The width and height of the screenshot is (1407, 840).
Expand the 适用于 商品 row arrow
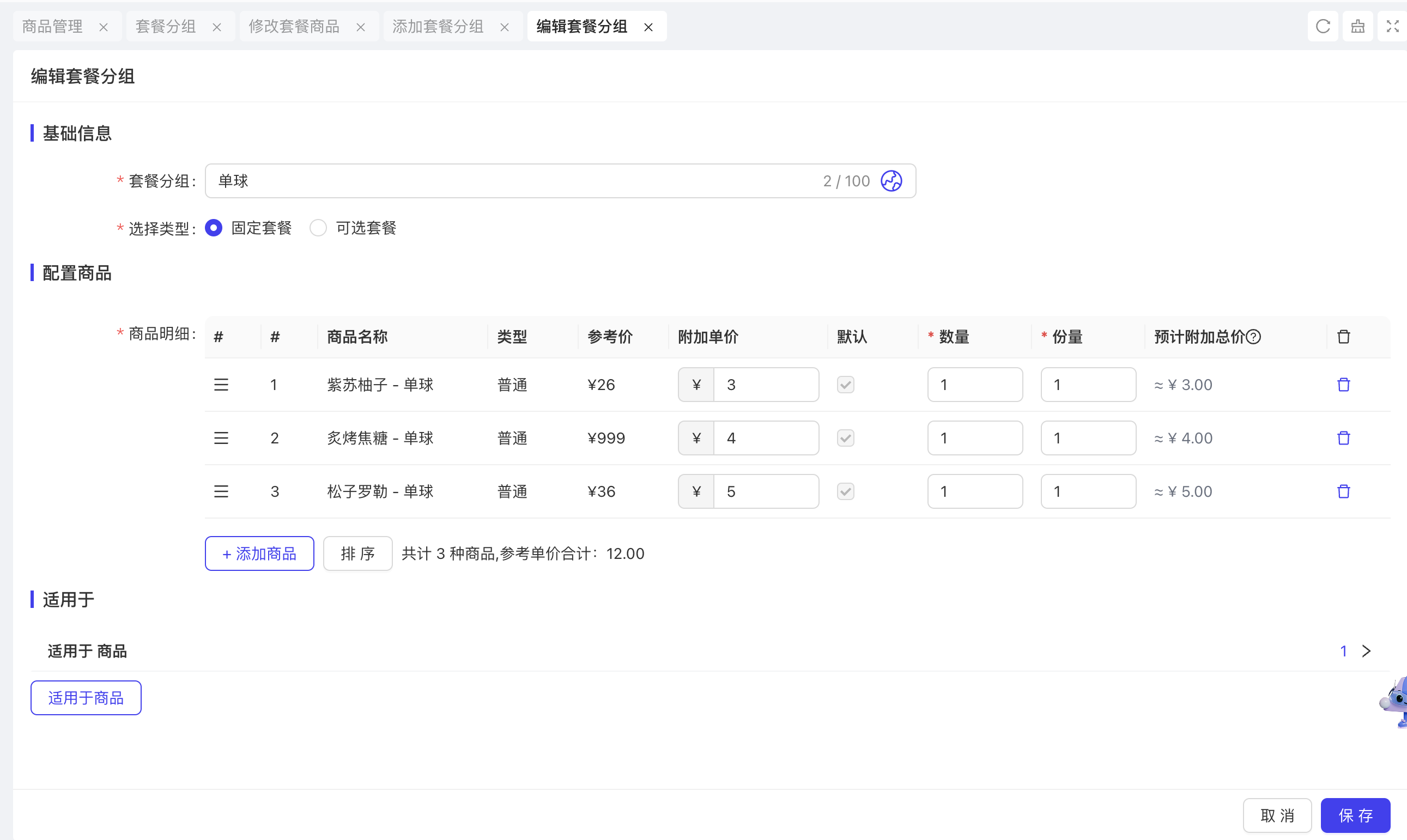click(x=1366, y=651)
